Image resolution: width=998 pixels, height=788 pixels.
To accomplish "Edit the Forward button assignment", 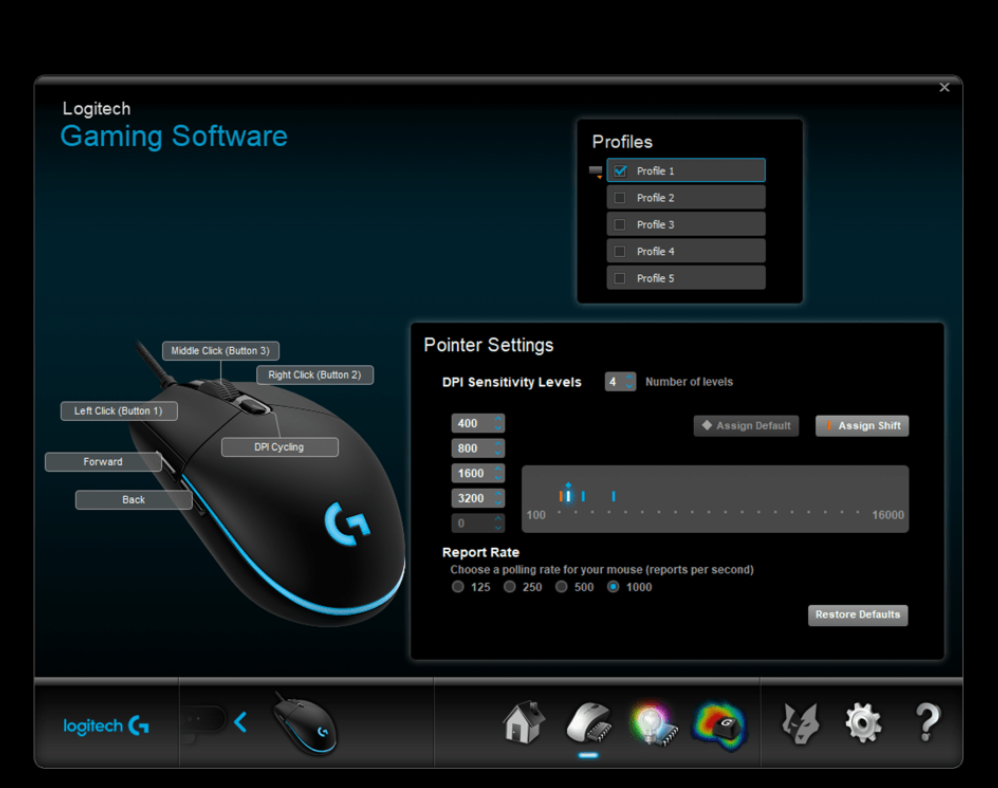I will pyautogui.click(x=103, y=461).
